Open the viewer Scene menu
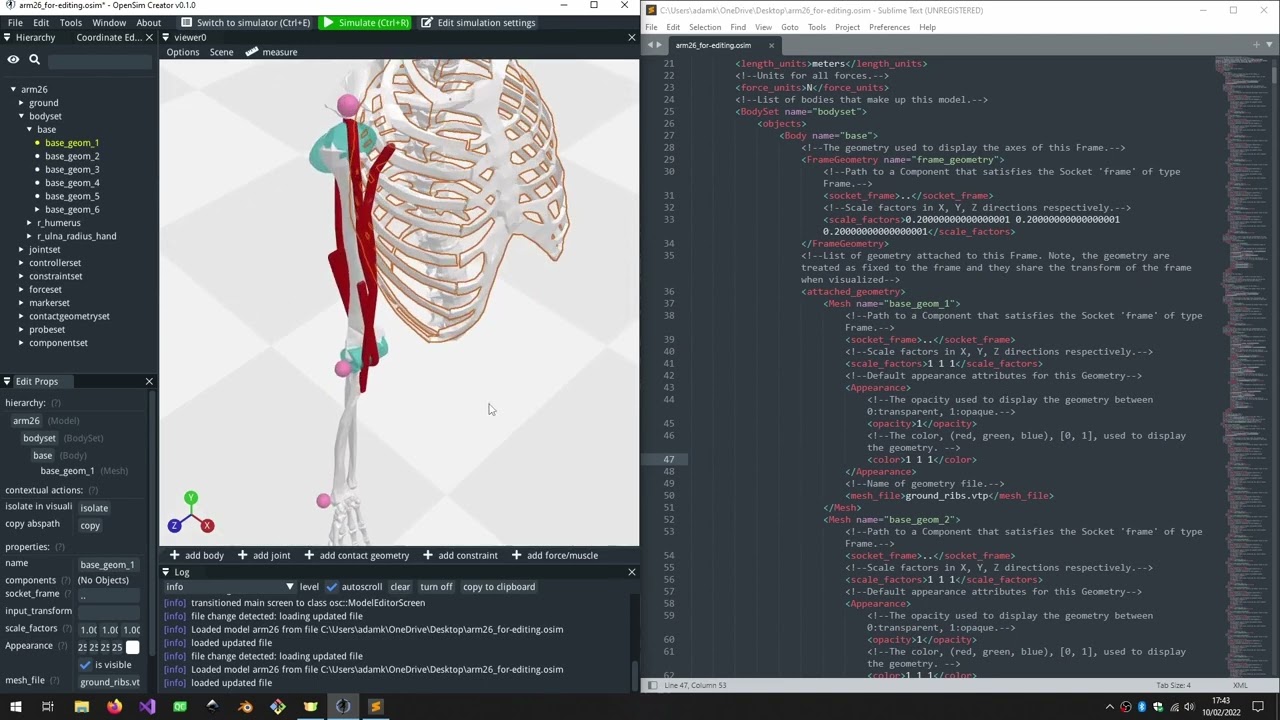The height and width of the screenshot is (720, 1280). (221, 52)
